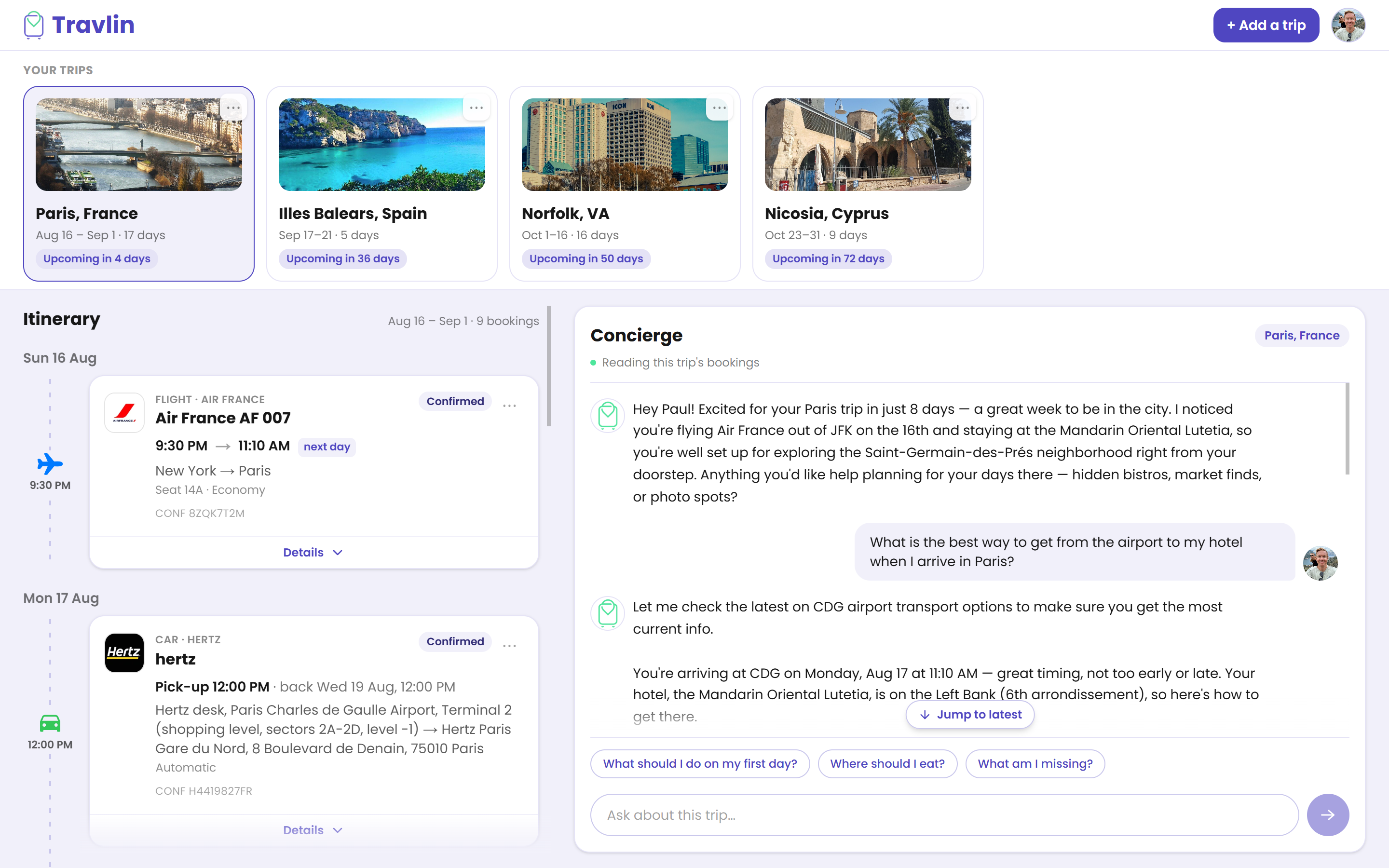Click the Air France airline logo
Viewport: 1389px width, 868px height.
coord(124,412)
